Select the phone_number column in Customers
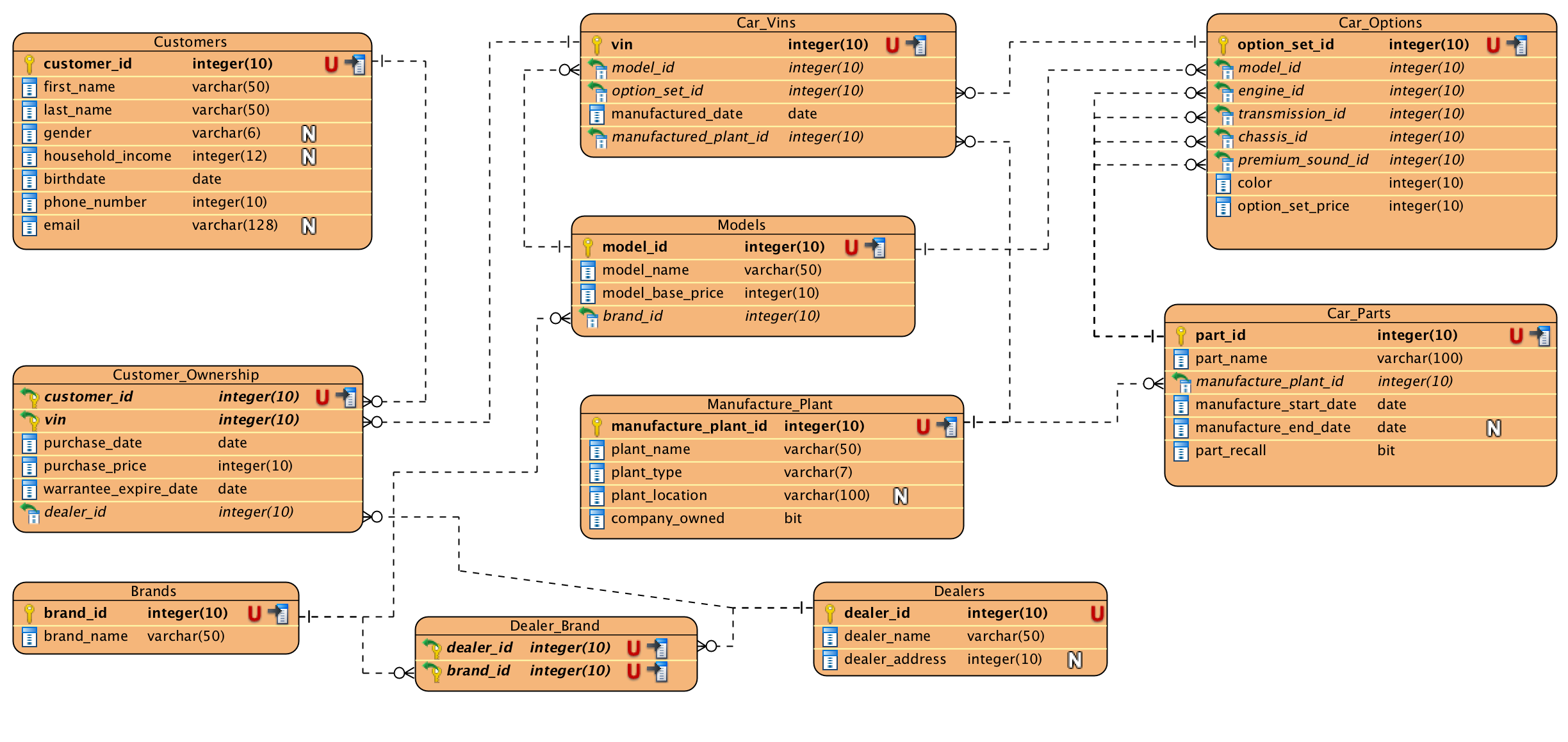Viewport: 1568px width, 742px height. [x=192, y=202]
